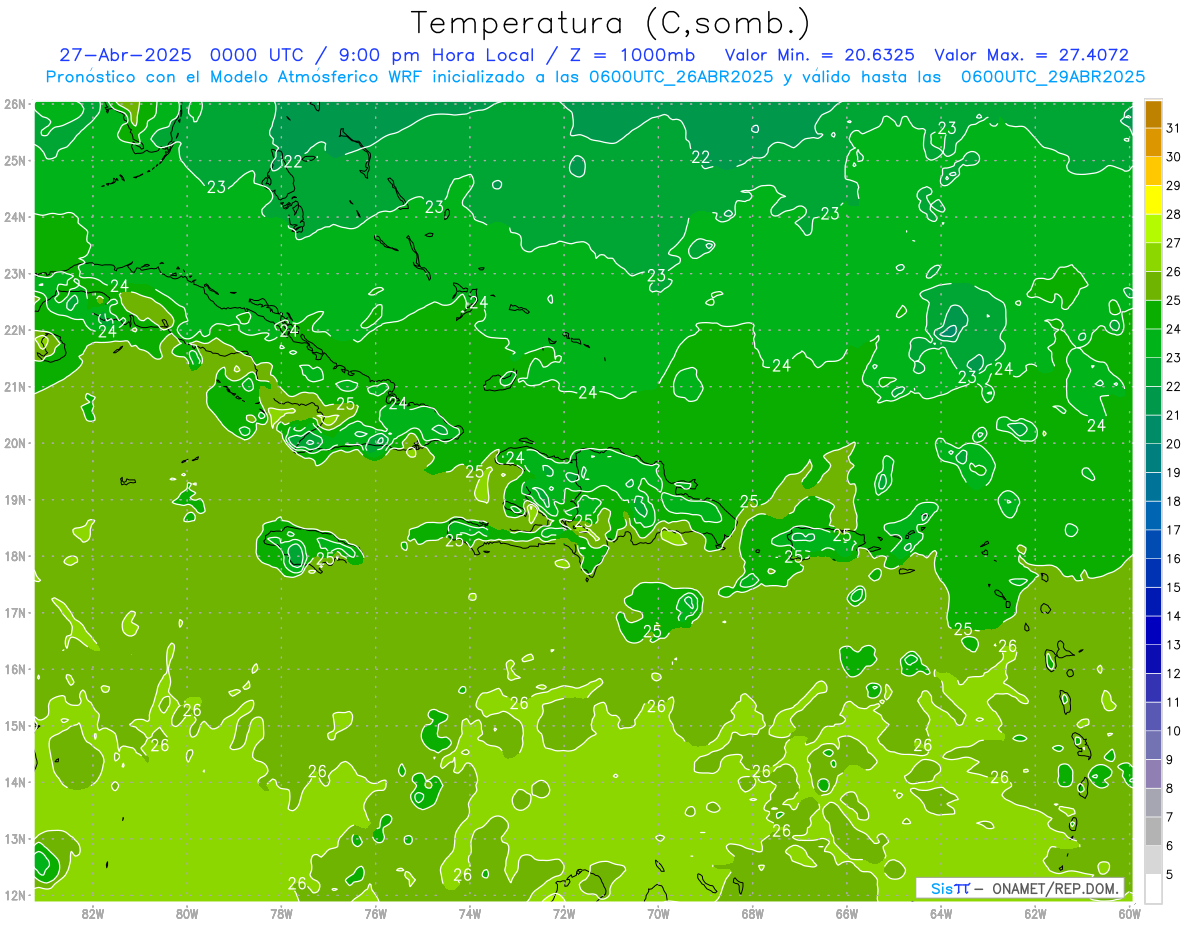
Task: Click the 60W longitude axis label
Action: click(1130, 913)
